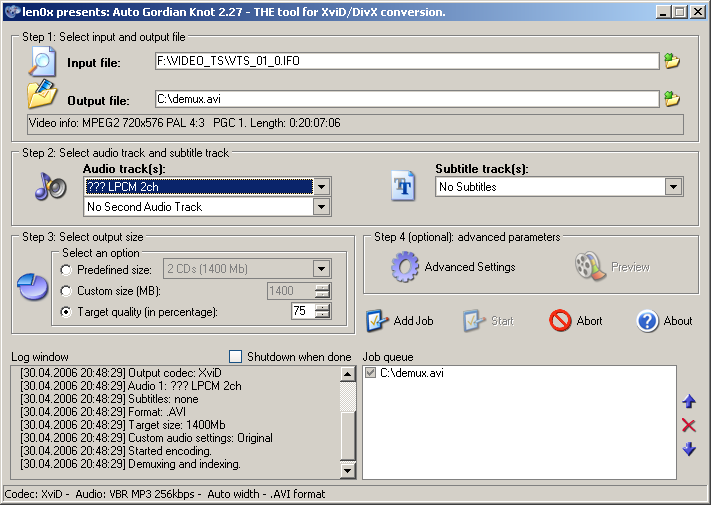The image size is (711, 505).
Task: Select the Custom size (MB) radio button
Action: (x=66, y=291)
